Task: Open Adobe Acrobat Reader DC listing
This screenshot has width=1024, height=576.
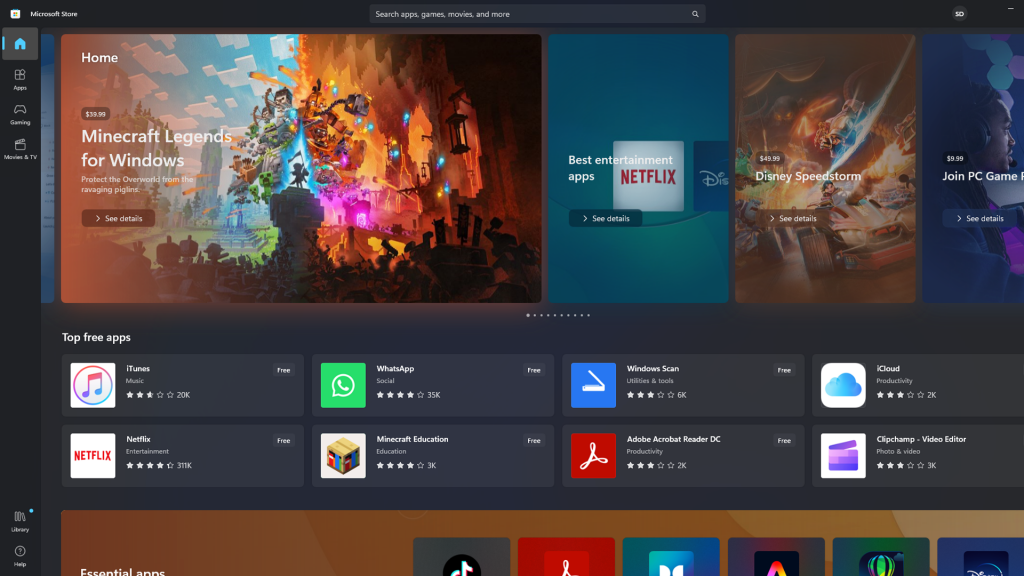Action: (x=683, y=455)
